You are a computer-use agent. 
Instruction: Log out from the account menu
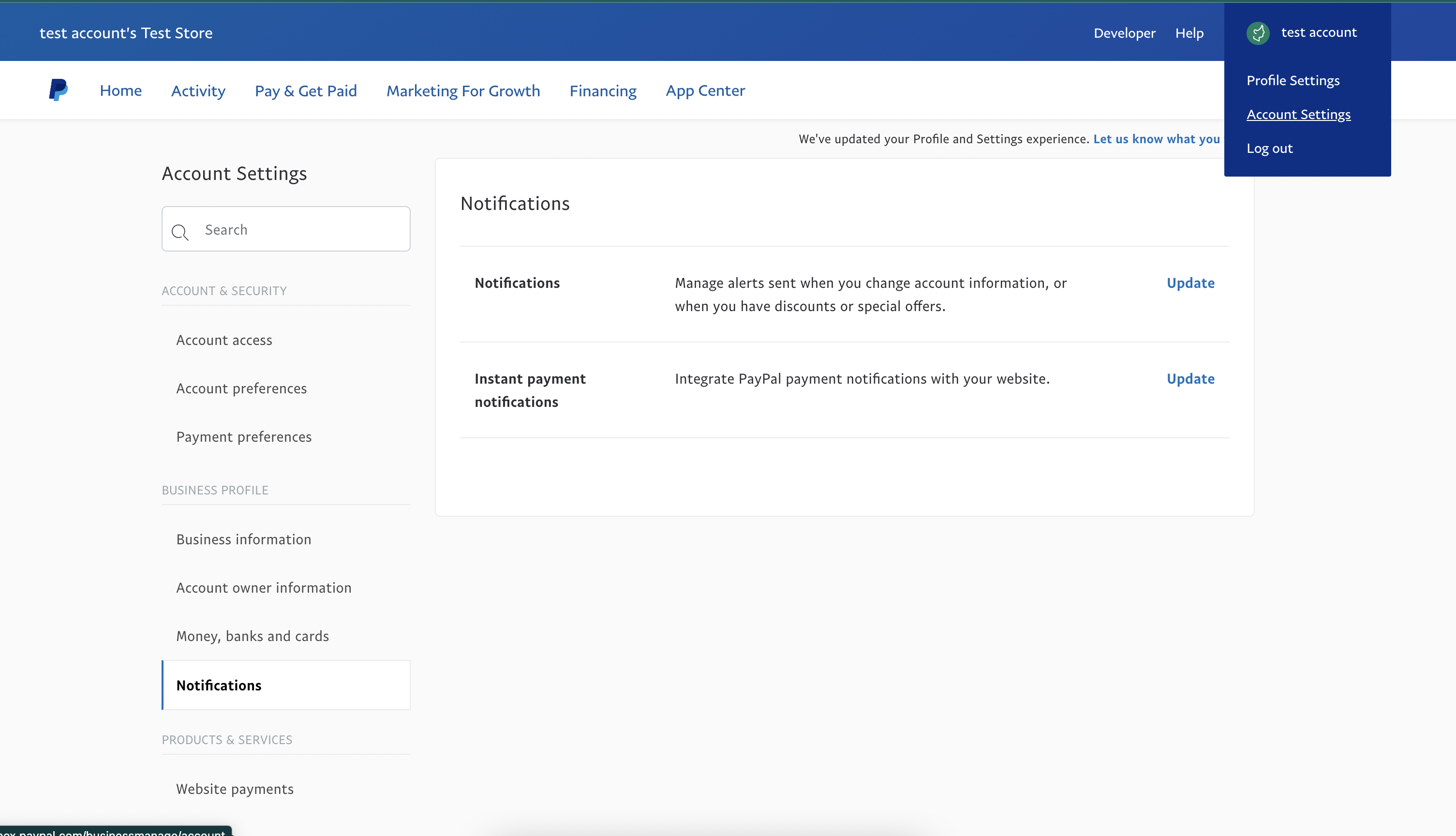pos(1269,148)
